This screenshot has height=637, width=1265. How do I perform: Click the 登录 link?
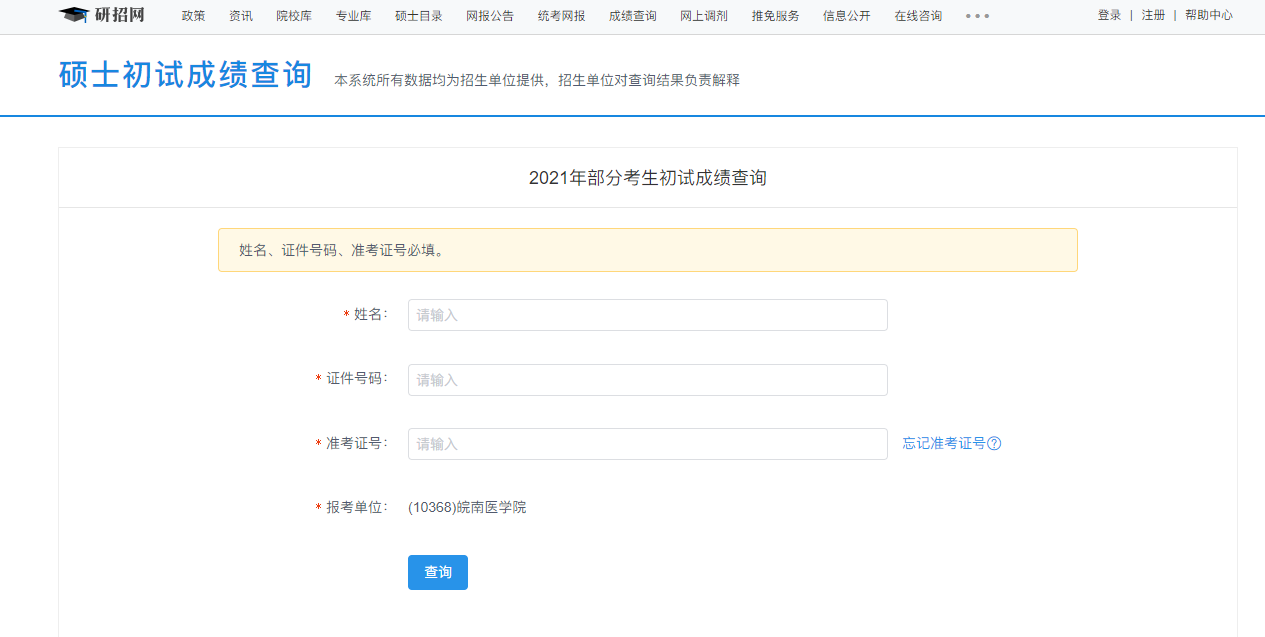coord(1109,16)
